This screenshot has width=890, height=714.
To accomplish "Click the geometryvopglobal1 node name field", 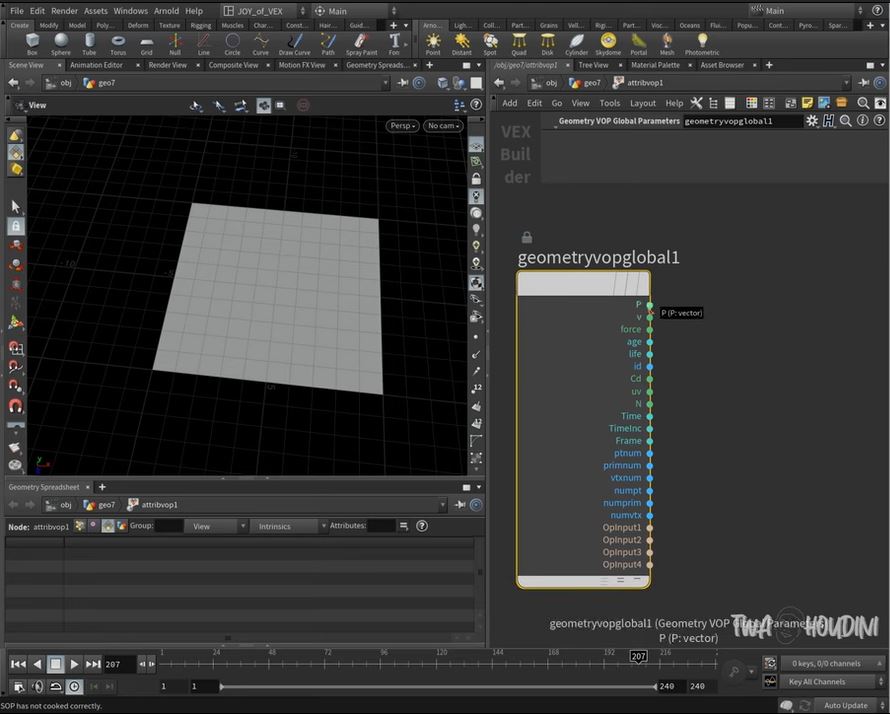I will (x=742, y=121).
